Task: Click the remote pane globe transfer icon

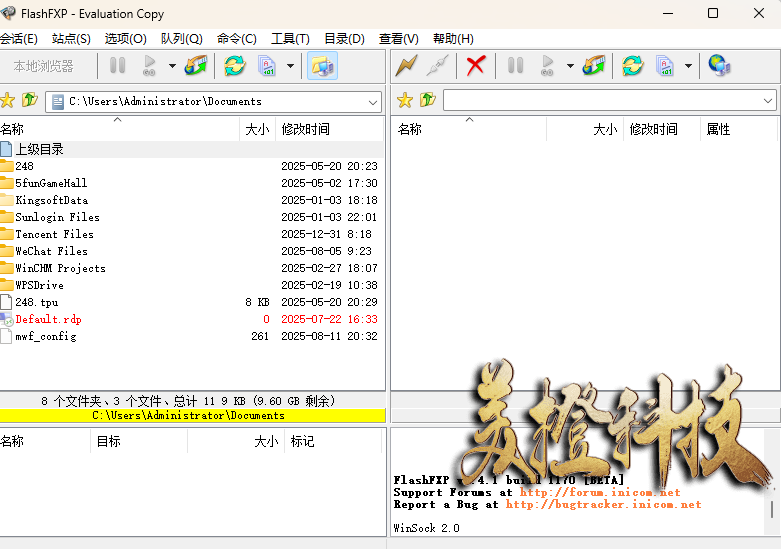Action: tap(594, 65)
